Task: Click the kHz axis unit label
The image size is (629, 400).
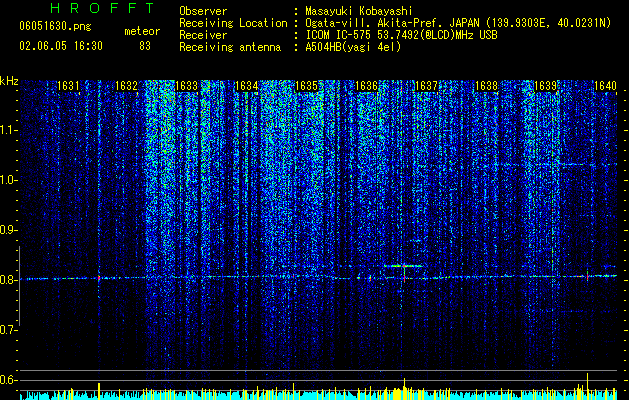Action: coord(9,81)
